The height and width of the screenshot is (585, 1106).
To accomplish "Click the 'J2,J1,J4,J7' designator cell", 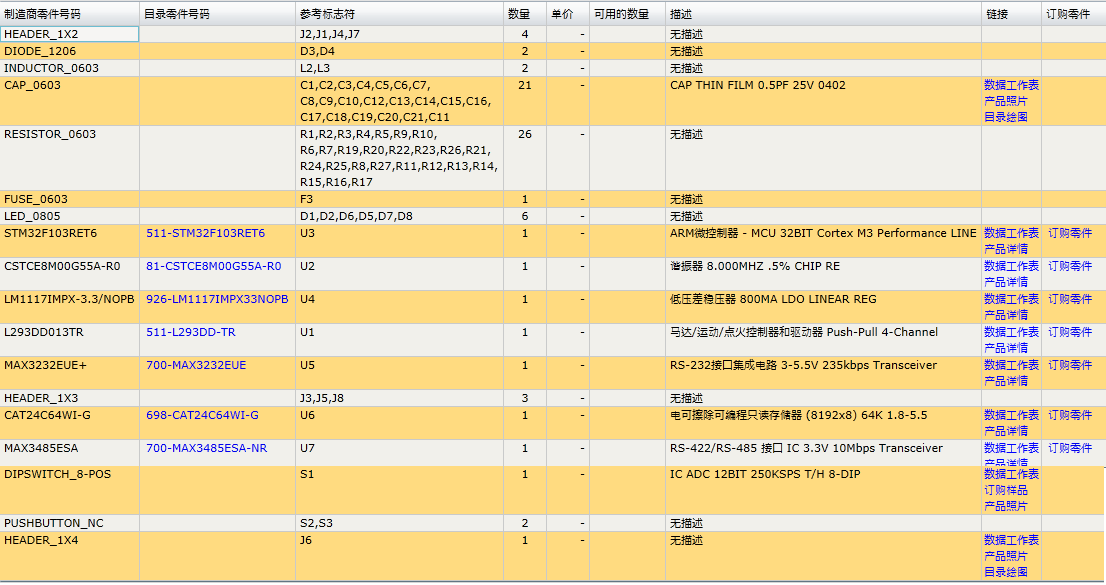I will [399, 34].
